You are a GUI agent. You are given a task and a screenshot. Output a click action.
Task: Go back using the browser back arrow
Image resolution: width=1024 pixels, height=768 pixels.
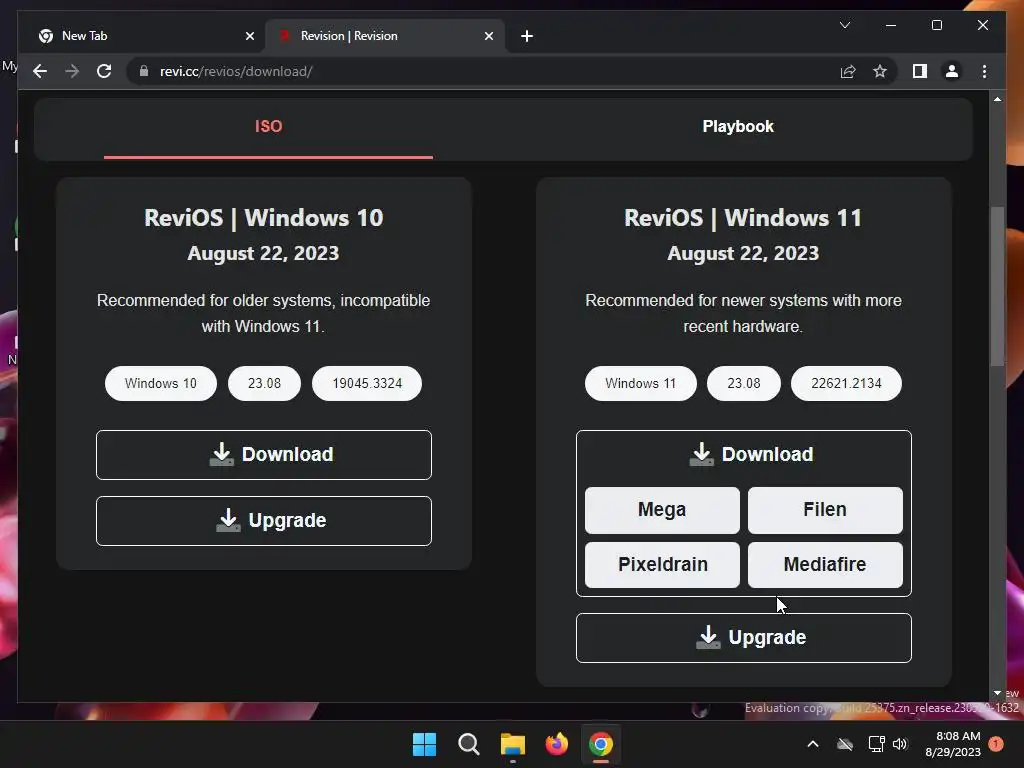(40, 71)
